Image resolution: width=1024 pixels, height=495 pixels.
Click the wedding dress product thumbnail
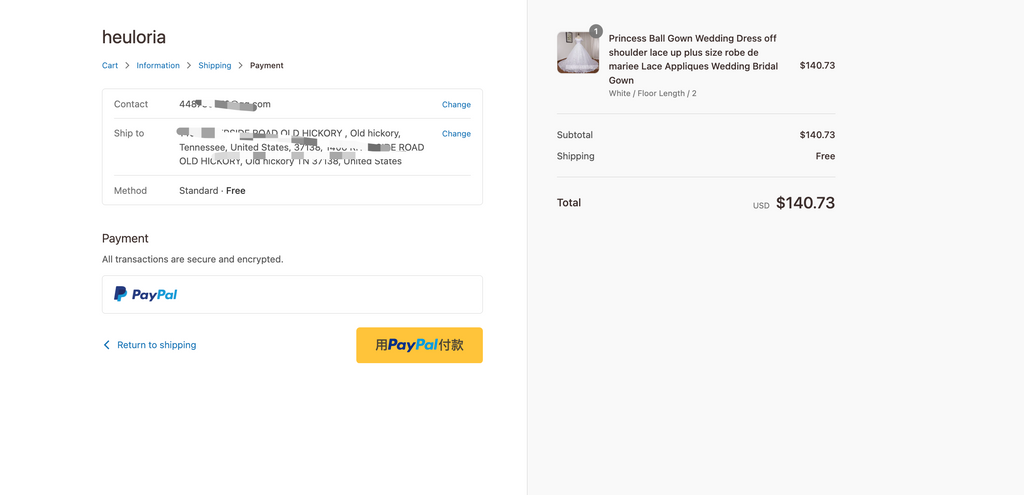[x=578, y=53]
